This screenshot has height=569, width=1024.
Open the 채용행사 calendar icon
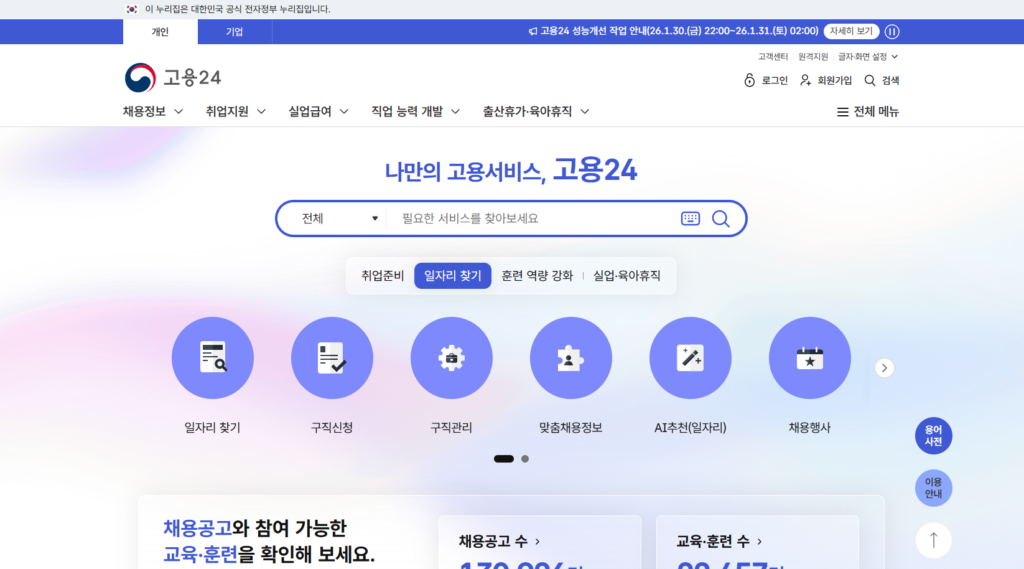[x=809, y=358]
